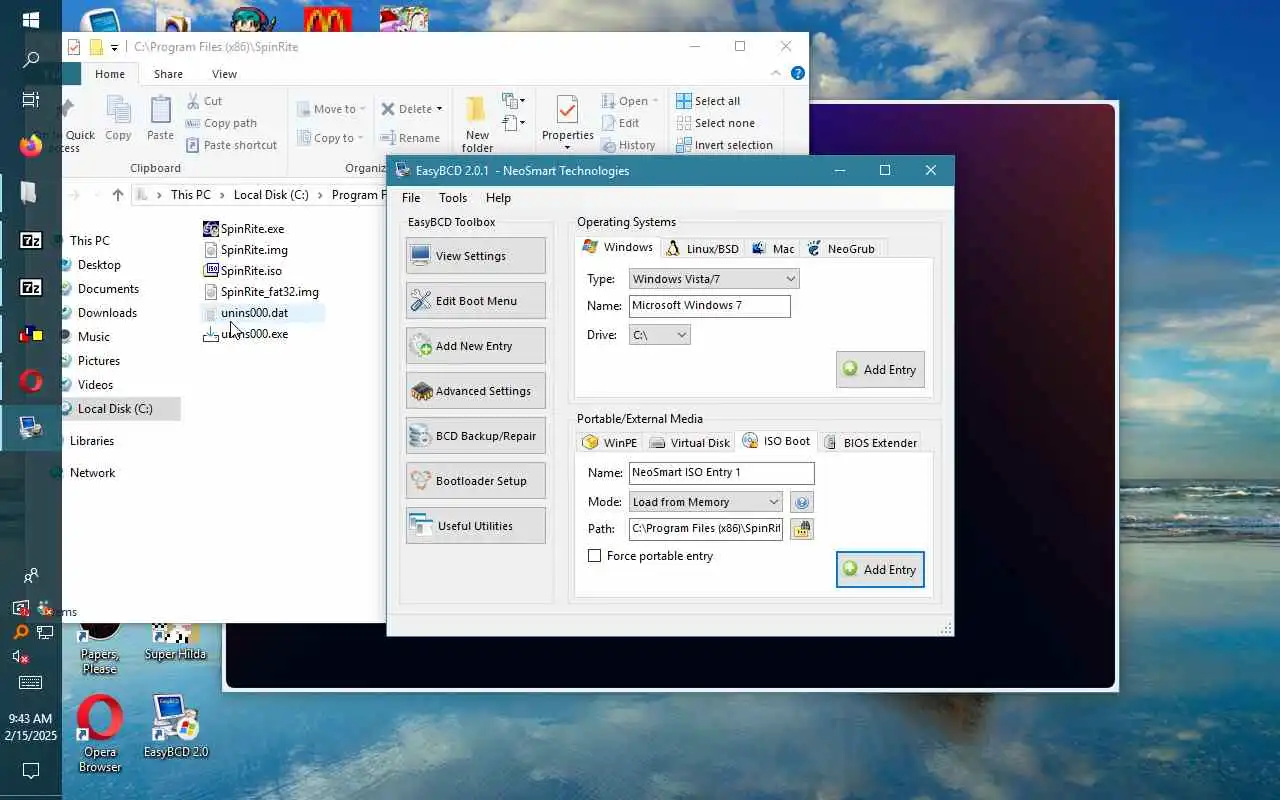Screen dimensions: 1280x800
Task: Switch to the Virtual Disk tab
Action: click(689, 443)
